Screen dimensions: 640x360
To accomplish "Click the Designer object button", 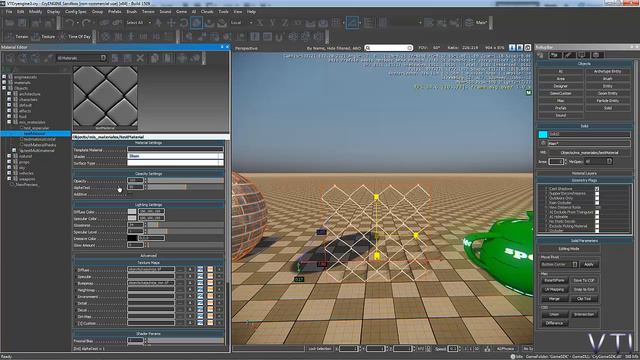I will (x=560, y=86).
